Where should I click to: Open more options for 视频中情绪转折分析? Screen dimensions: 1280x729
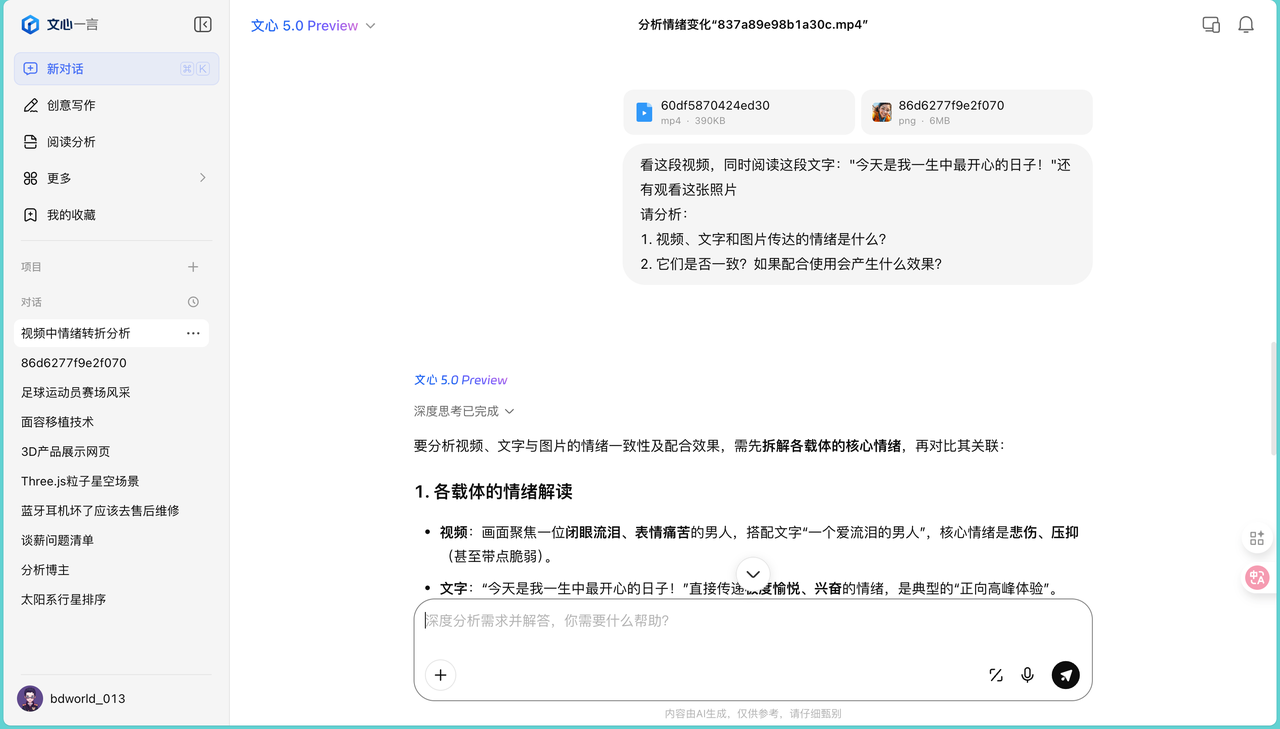pyautogui.click(x=192, y=333)
